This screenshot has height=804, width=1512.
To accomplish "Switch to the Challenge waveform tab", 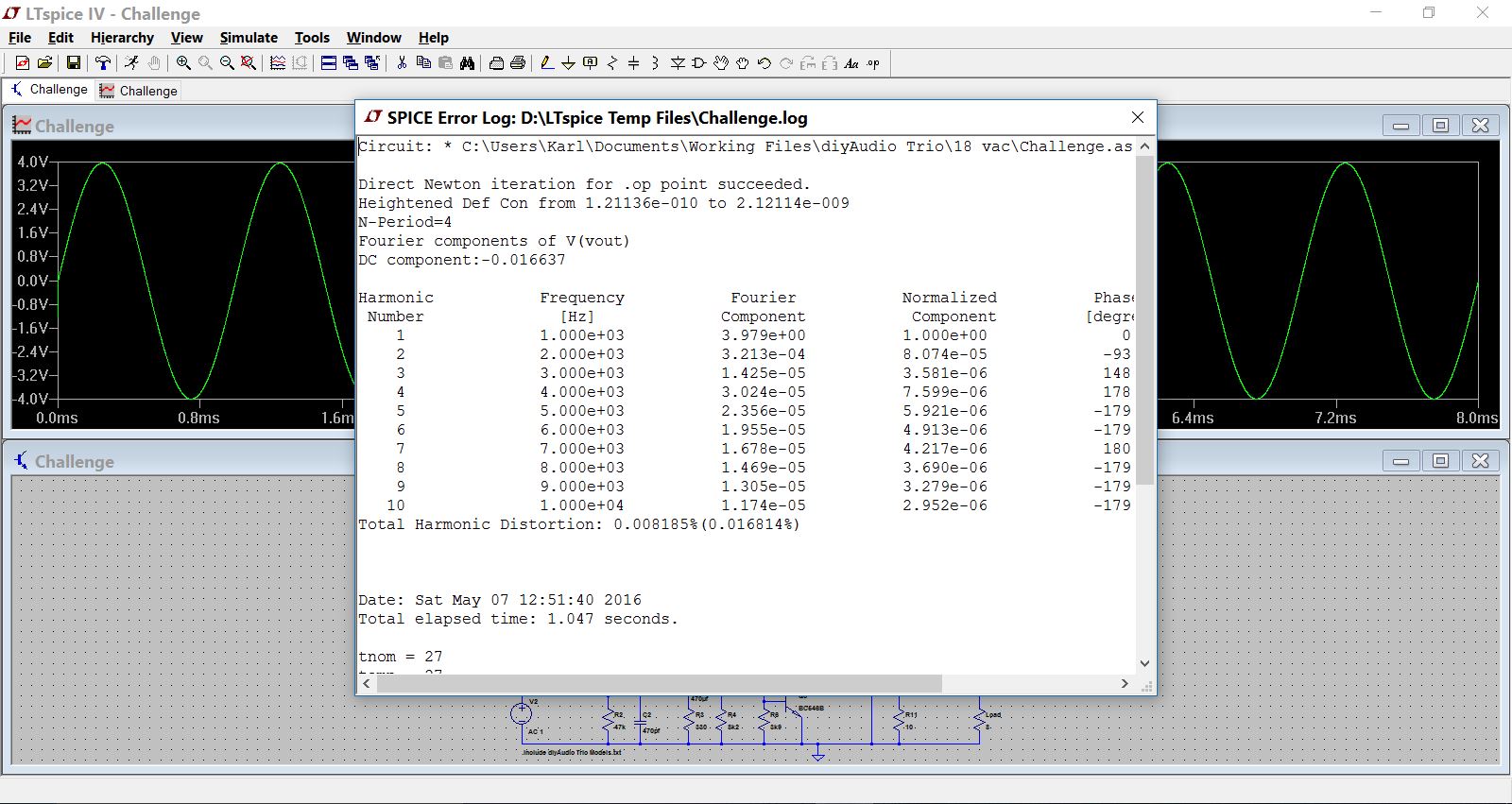I will [139, 91].
